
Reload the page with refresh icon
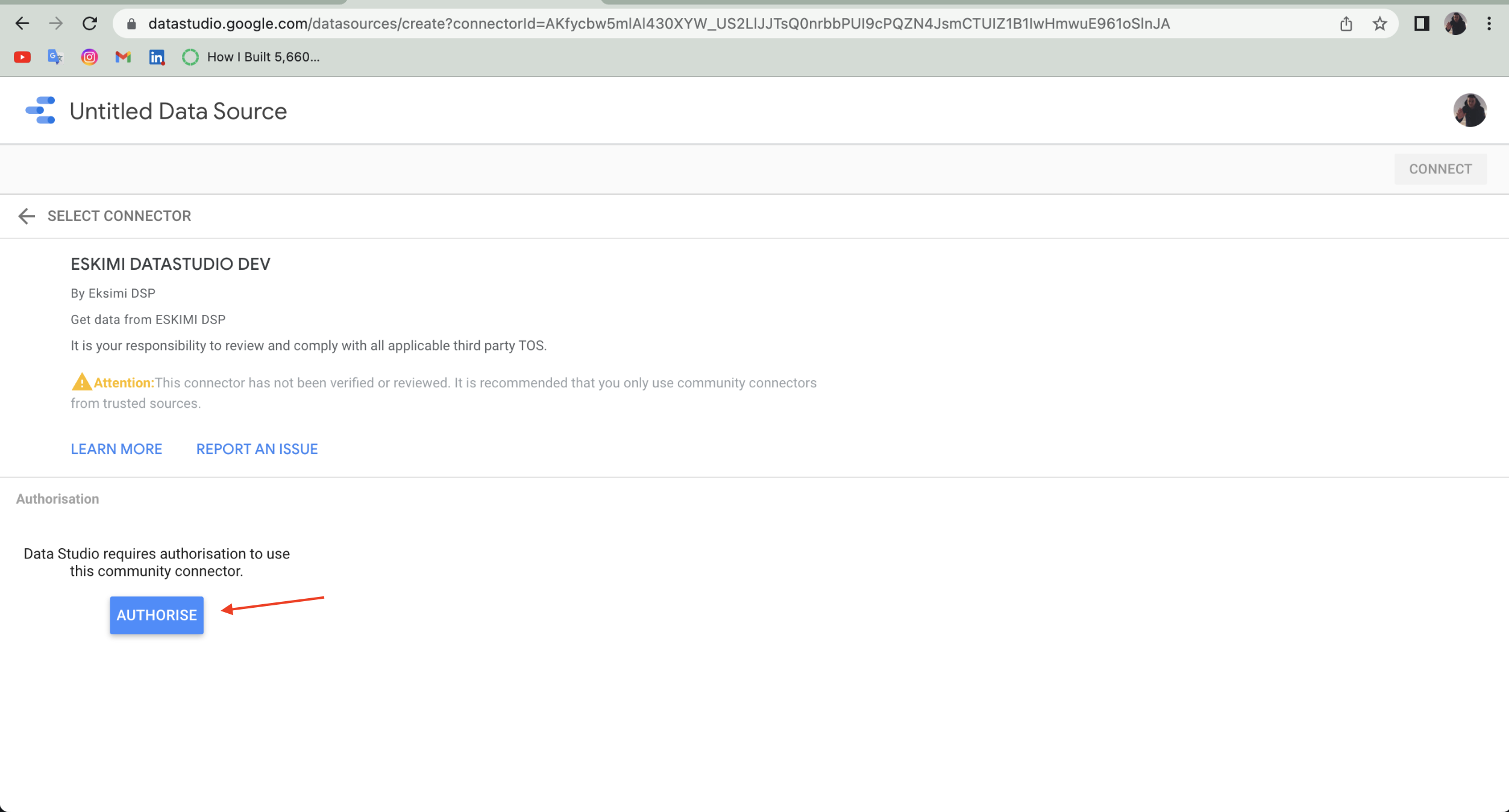[x=89, y=23]
